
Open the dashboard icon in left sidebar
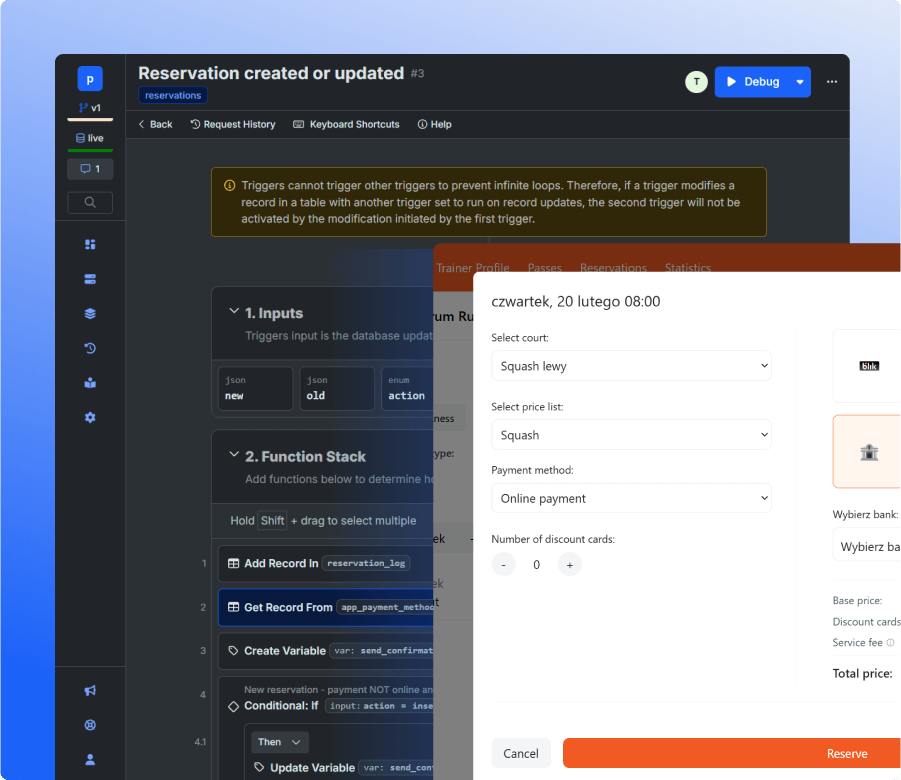(x=90, y=244)
